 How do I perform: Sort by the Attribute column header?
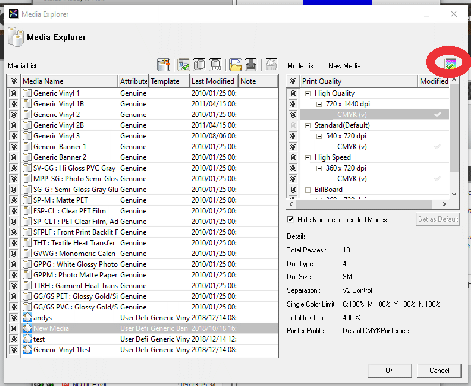tap(133, 81)
